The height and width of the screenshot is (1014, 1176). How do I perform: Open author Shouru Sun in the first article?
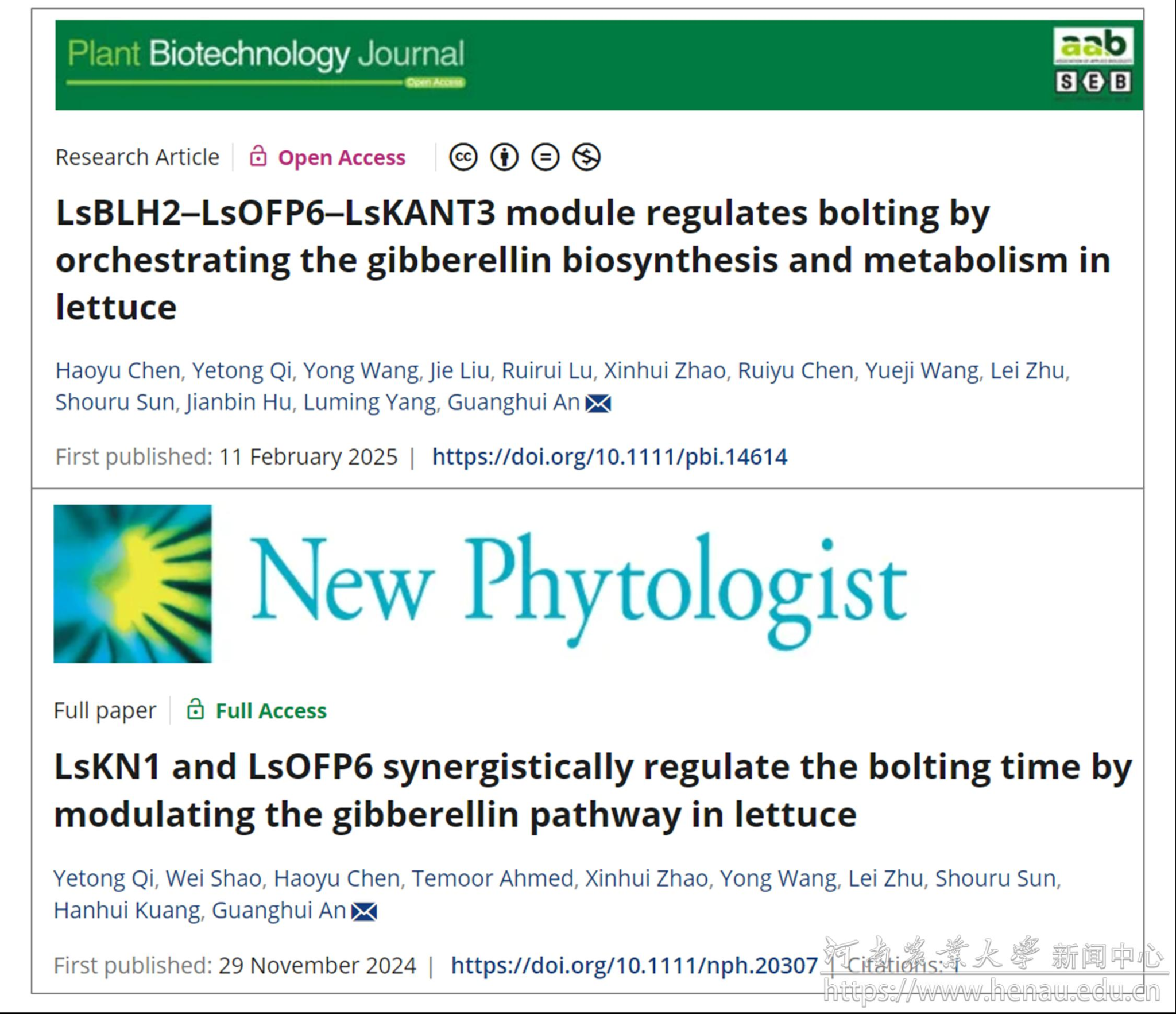click(114, 402)
